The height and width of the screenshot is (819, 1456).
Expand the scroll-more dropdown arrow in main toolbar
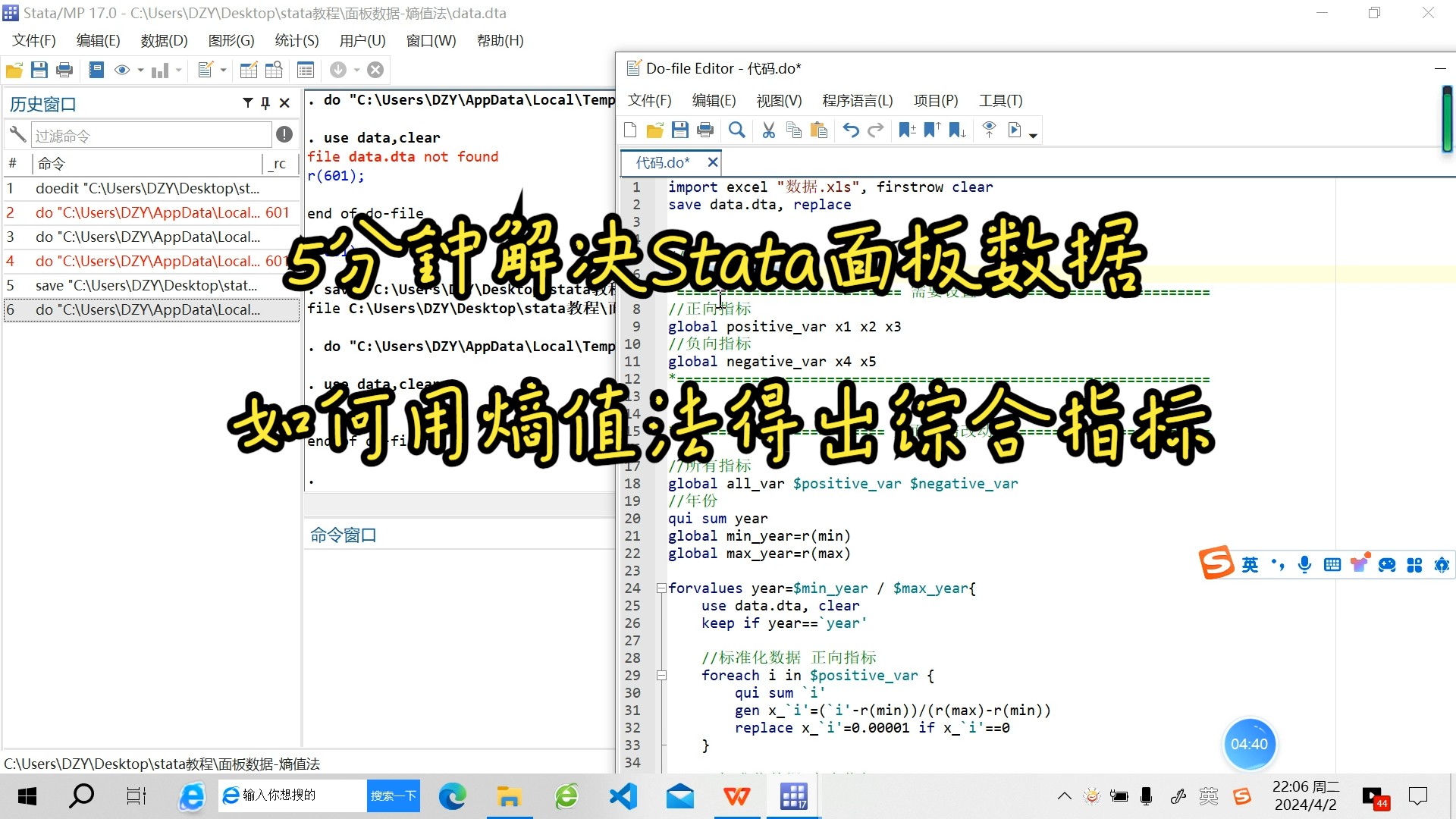(356, 71)
